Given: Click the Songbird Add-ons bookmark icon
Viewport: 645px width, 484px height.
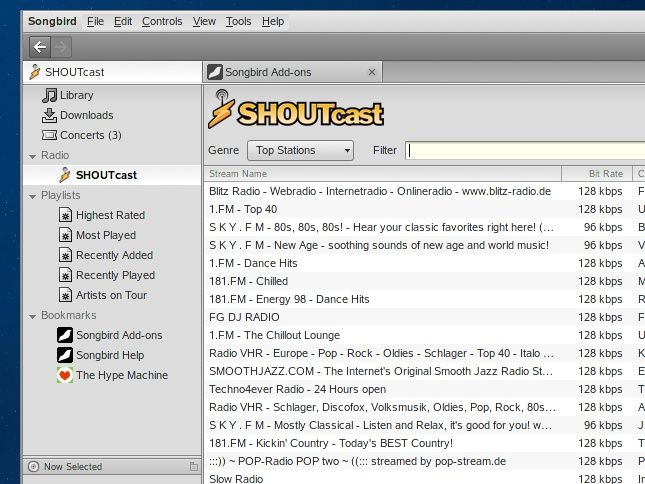Looking at the screenshot, I should (65, 335).
